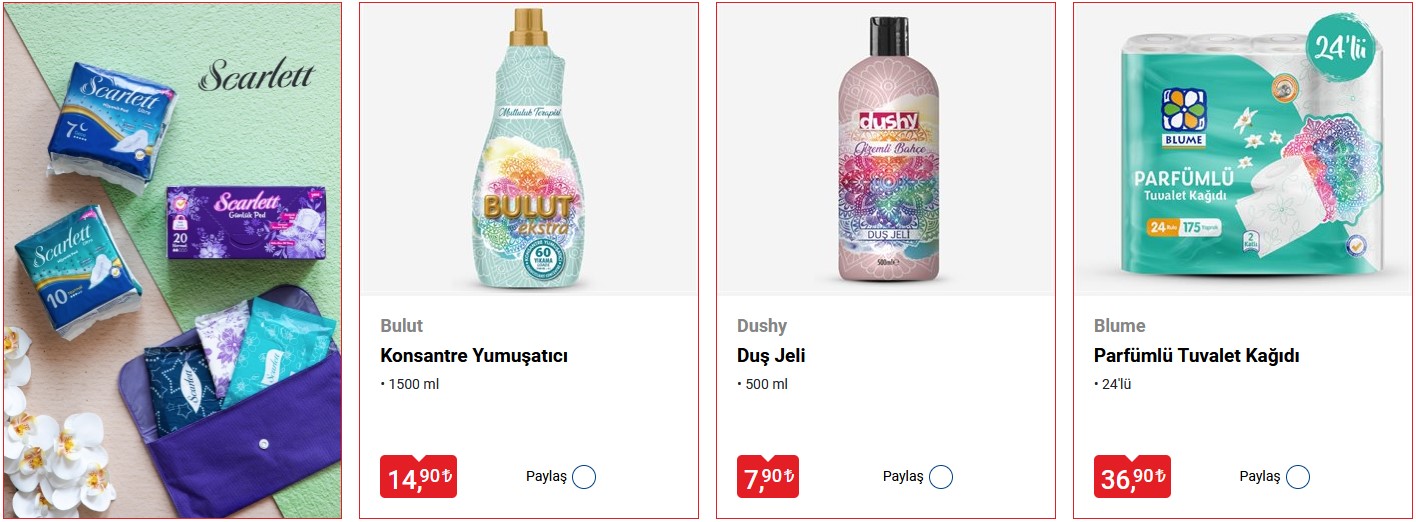Open the Parfümlü Tuvalet Kağıdı product title
This screenshot has height=522, width=1416.
[1197, 356]
